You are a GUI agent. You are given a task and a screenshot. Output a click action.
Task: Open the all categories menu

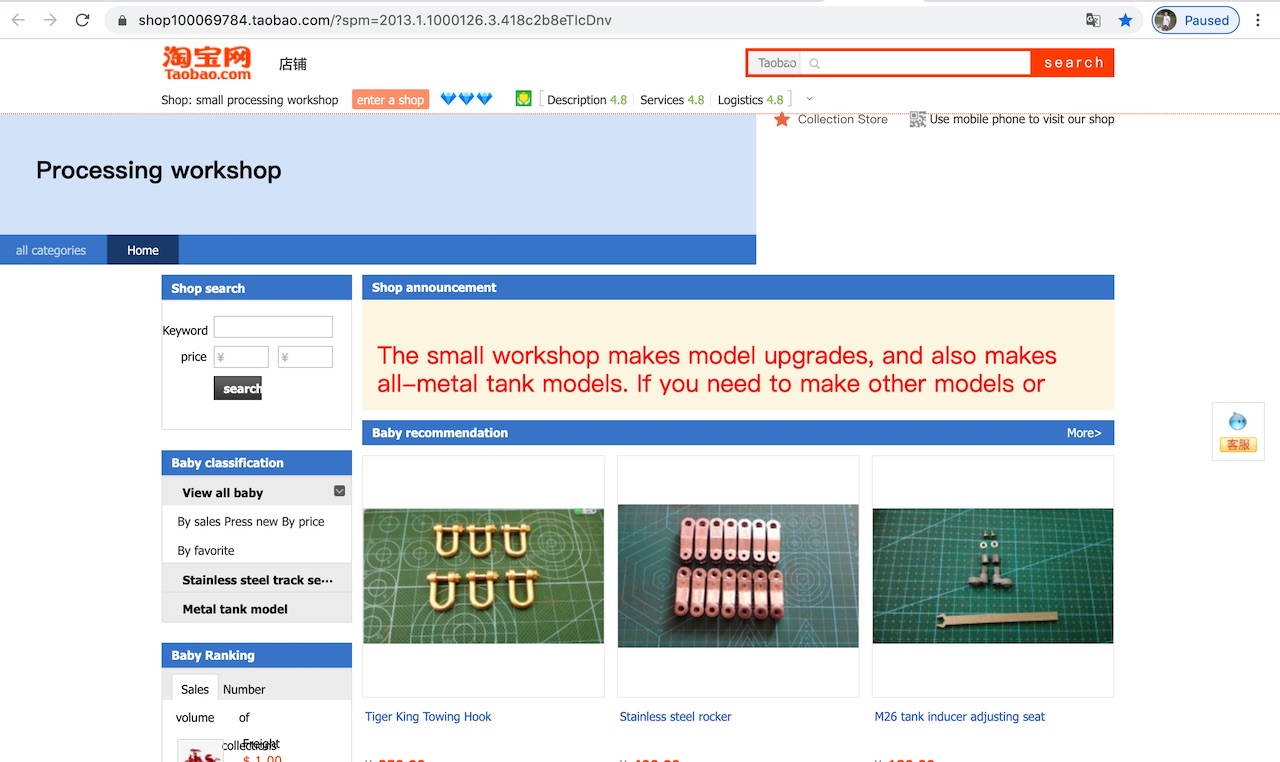click(51, 250)
